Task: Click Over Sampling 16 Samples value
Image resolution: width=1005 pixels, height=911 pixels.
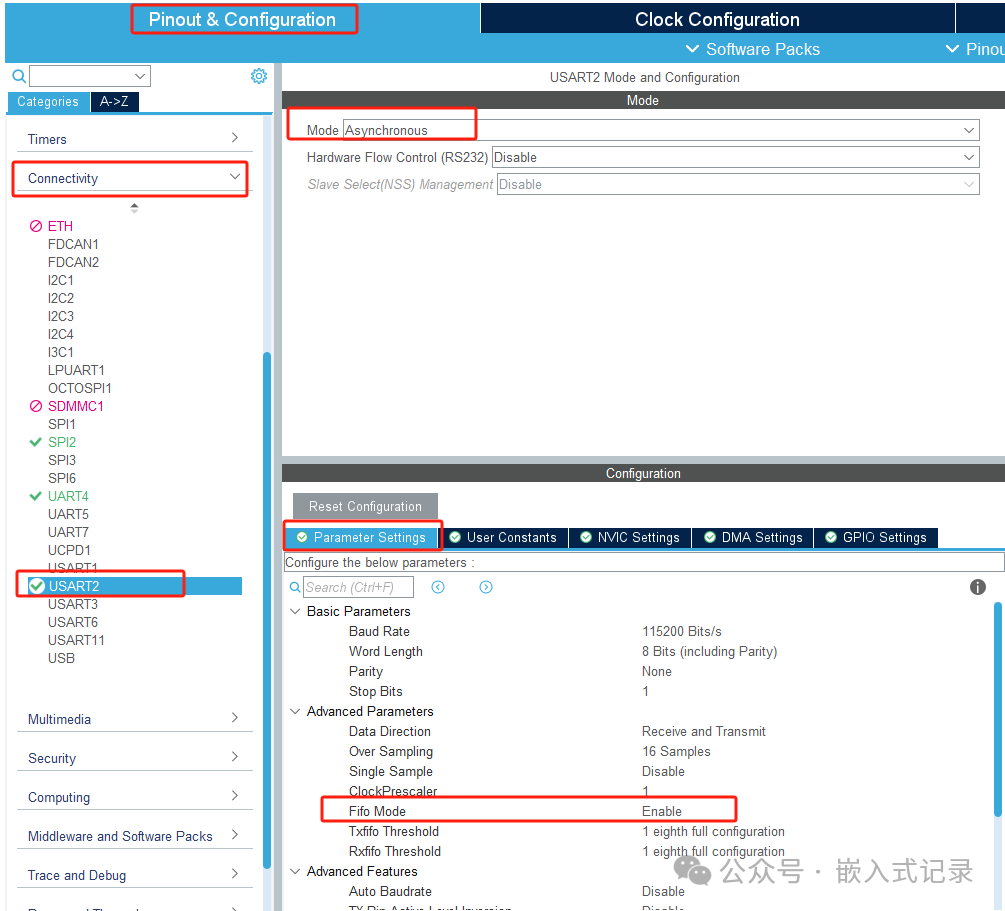Action: pos(676,751)
